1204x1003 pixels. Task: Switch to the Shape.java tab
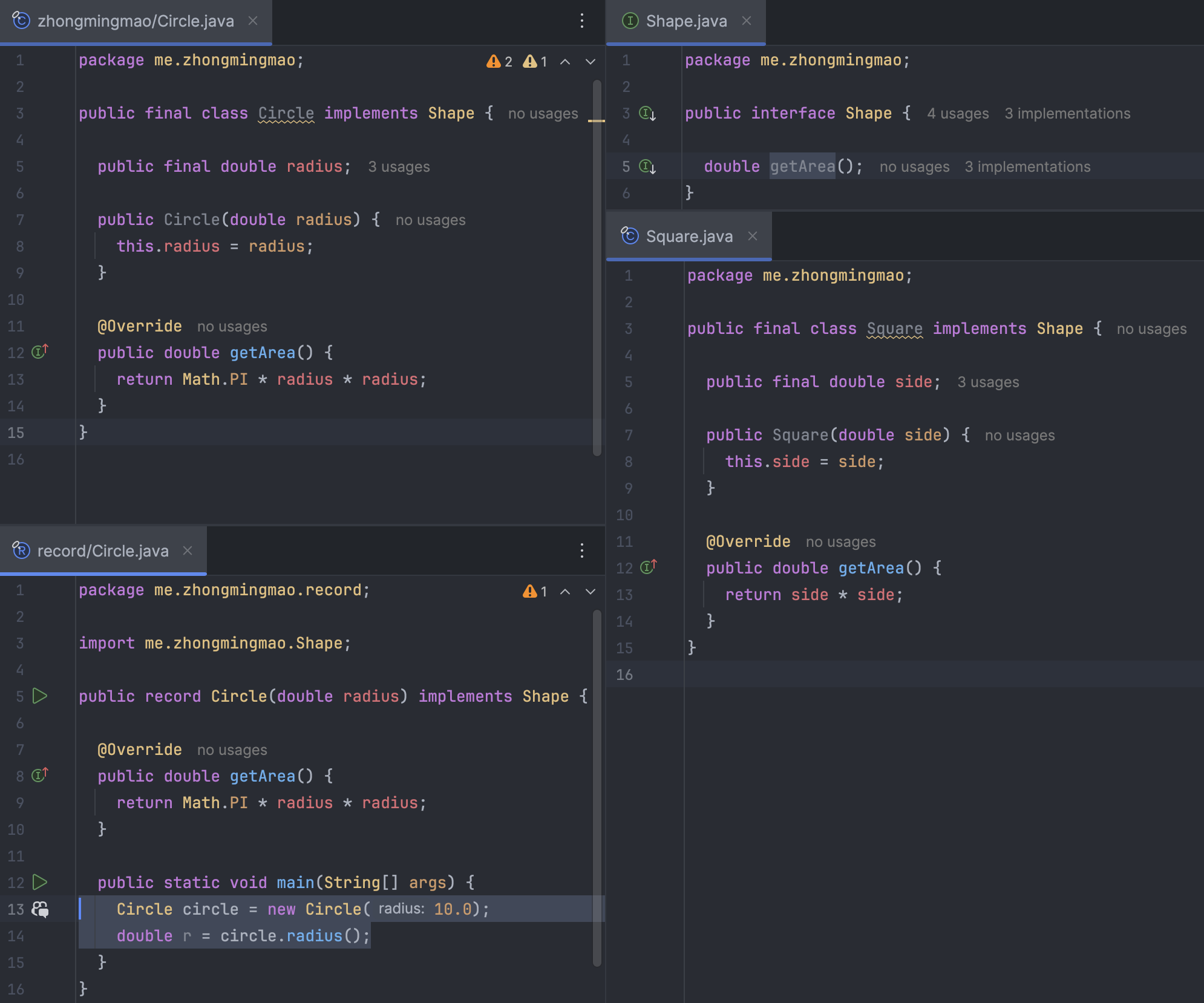[x=685, y=21]
